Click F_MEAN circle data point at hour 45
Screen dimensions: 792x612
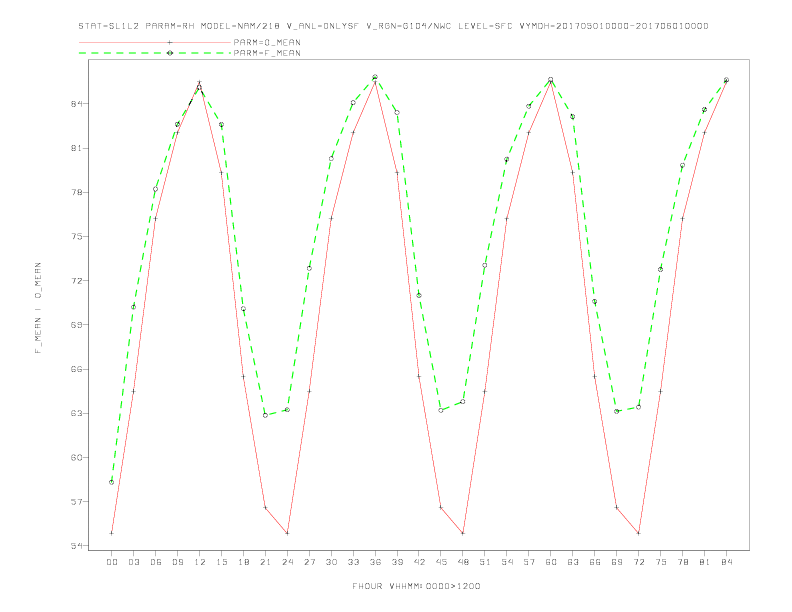(441, 410)
